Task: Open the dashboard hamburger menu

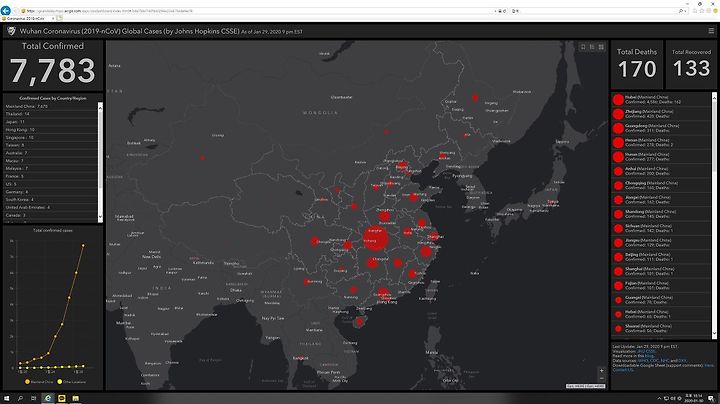Action: (711, 31)
